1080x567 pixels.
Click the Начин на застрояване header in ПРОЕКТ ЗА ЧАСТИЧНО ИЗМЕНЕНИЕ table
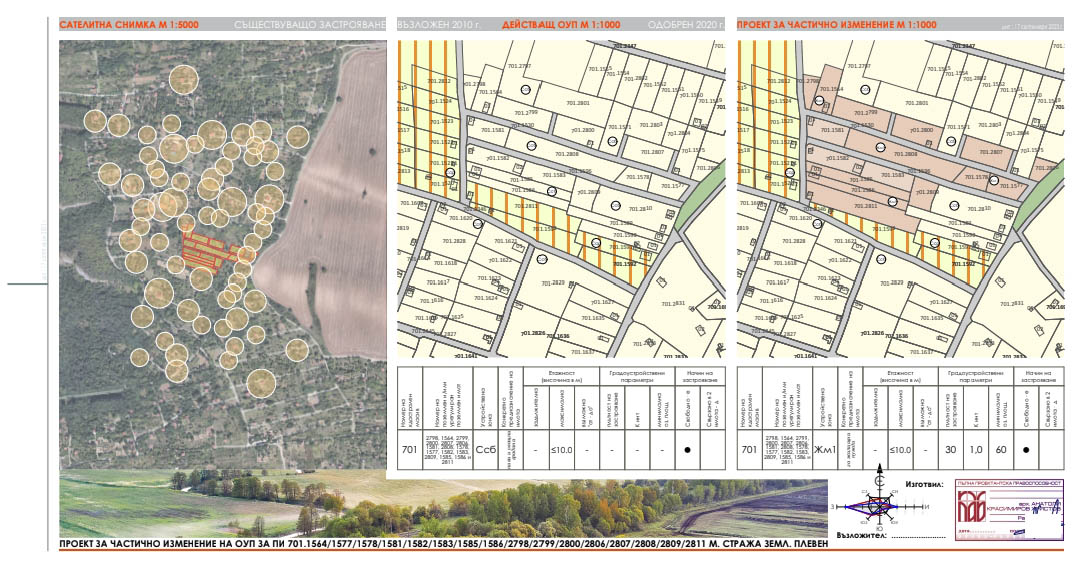click(x=1039, y=376)
